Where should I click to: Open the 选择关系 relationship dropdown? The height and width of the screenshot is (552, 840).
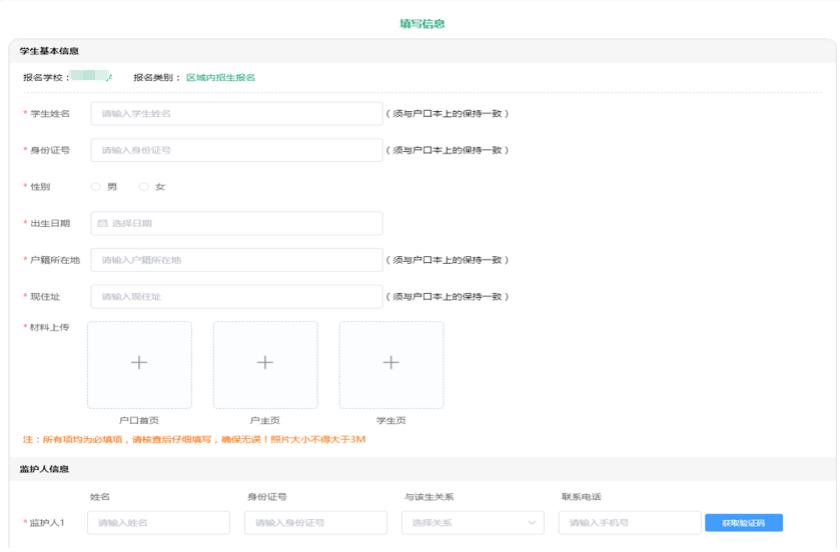[x=472, y=523]
